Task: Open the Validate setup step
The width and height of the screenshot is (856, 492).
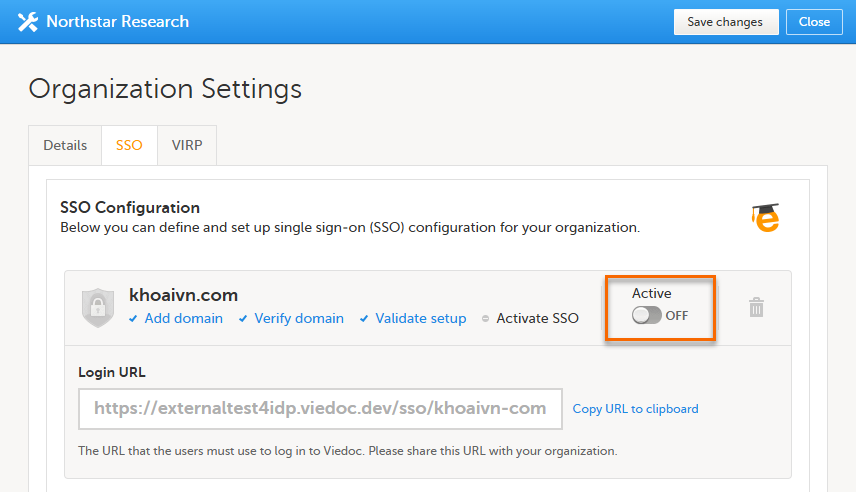Action: coord(421,319)
